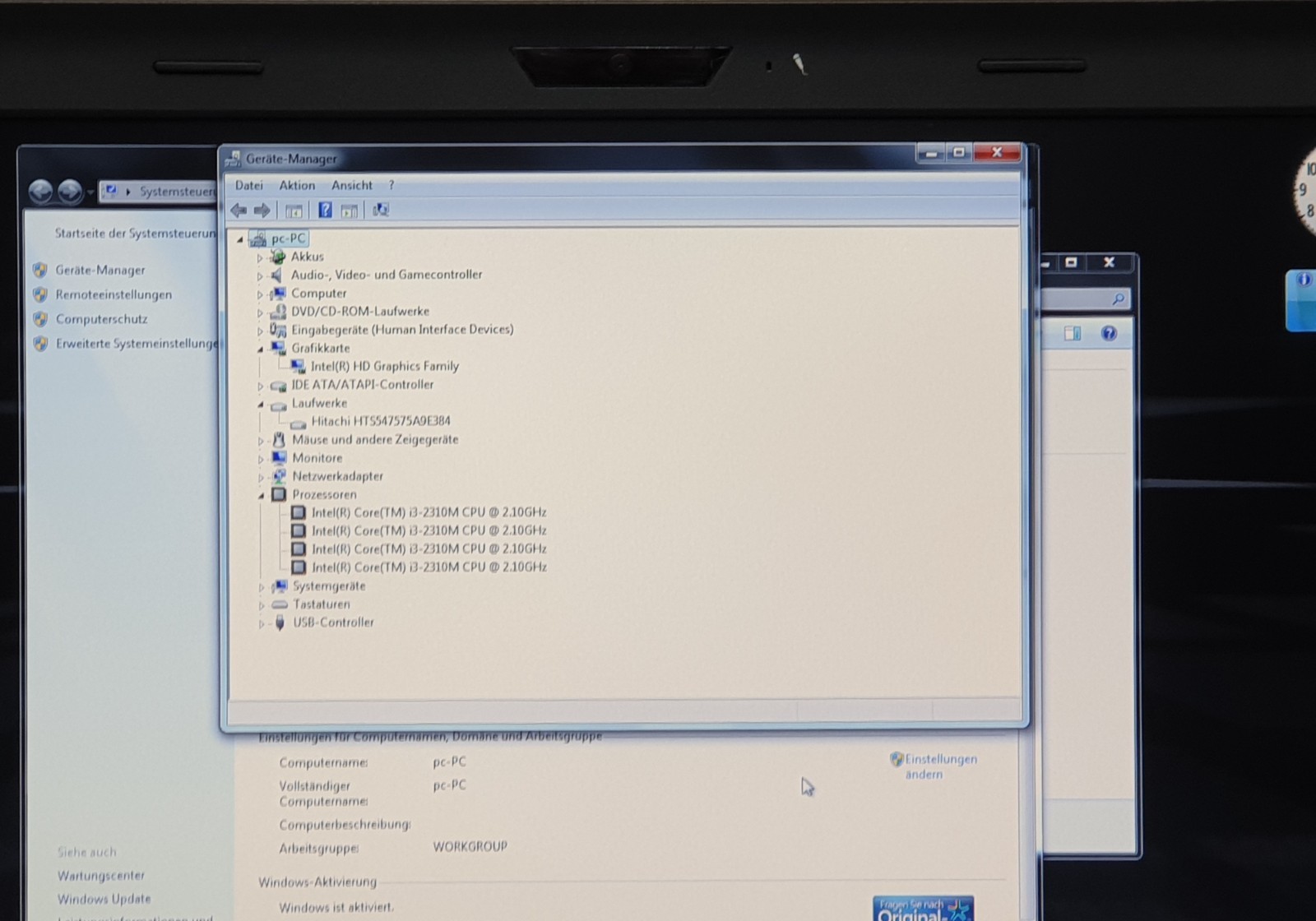
Task: Select the Audio-, Video- und Gamecontroller icon
Action: [x=278, y=275]
